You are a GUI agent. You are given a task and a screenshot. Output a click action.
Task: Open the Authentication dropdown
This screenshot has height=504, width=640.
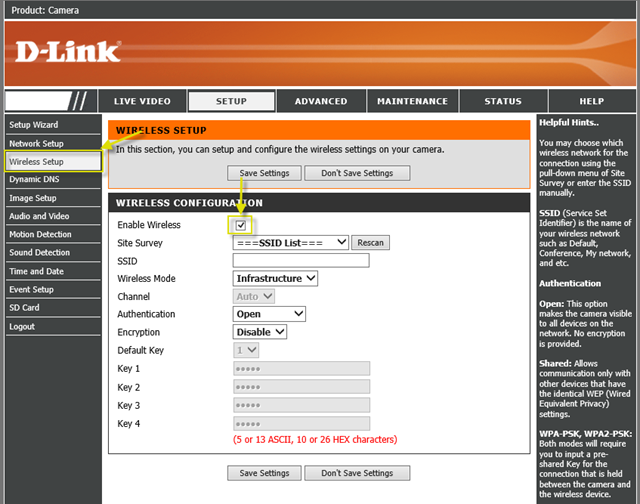[x=269, y=314]
